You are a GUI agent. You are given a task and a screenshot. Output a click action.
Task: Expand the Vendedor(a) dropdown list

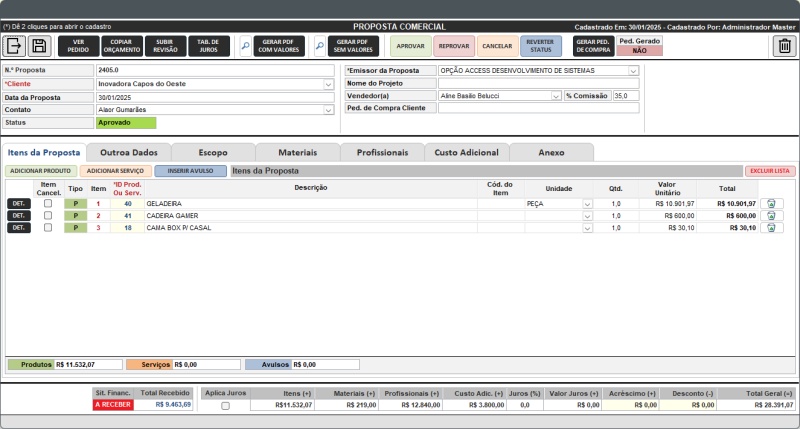coord(556,96)
